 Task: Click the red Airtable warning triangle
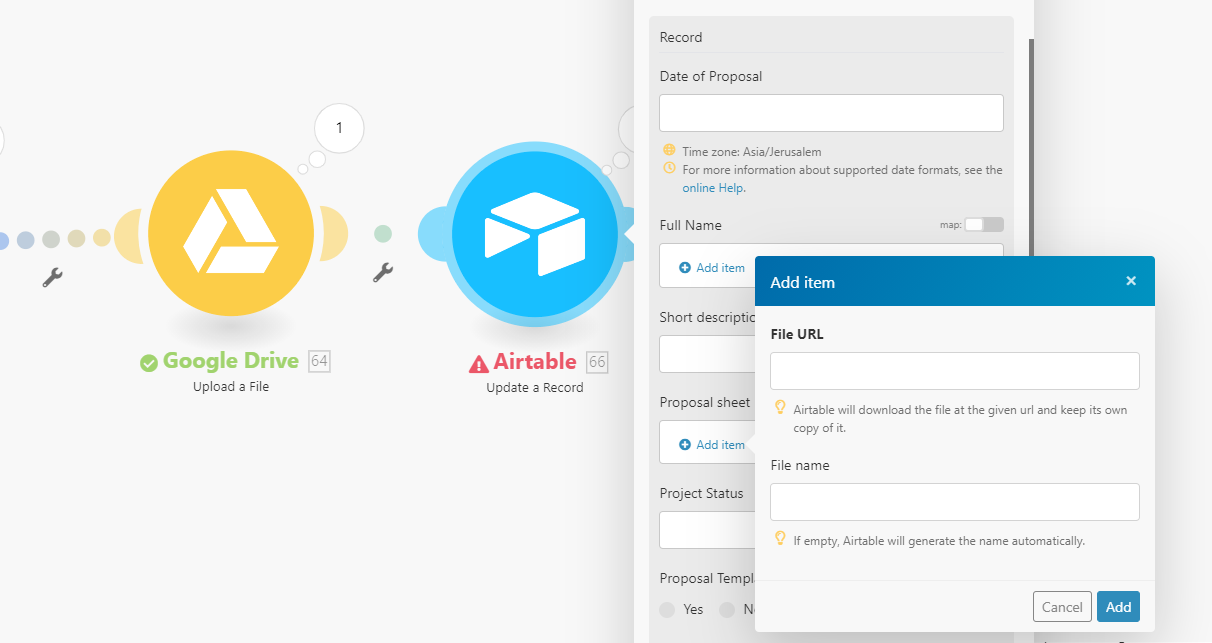tap(479, 364)
